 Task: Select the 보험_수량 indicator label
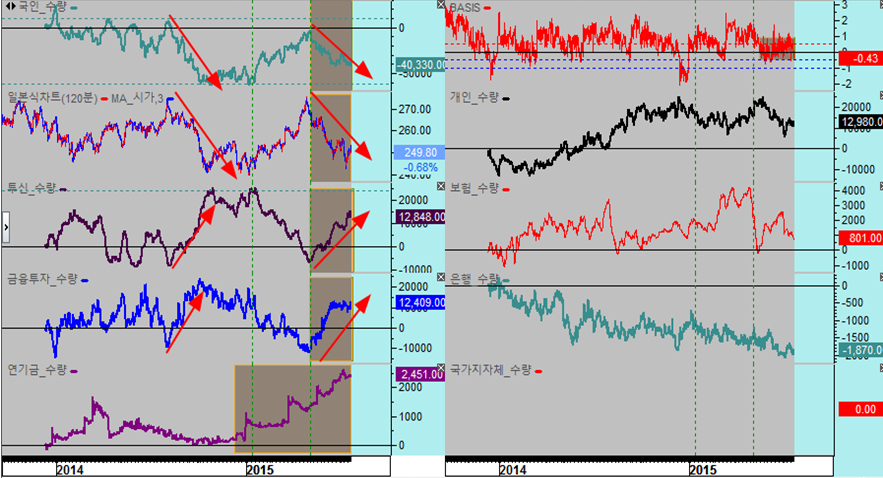[x=474, y=188]
